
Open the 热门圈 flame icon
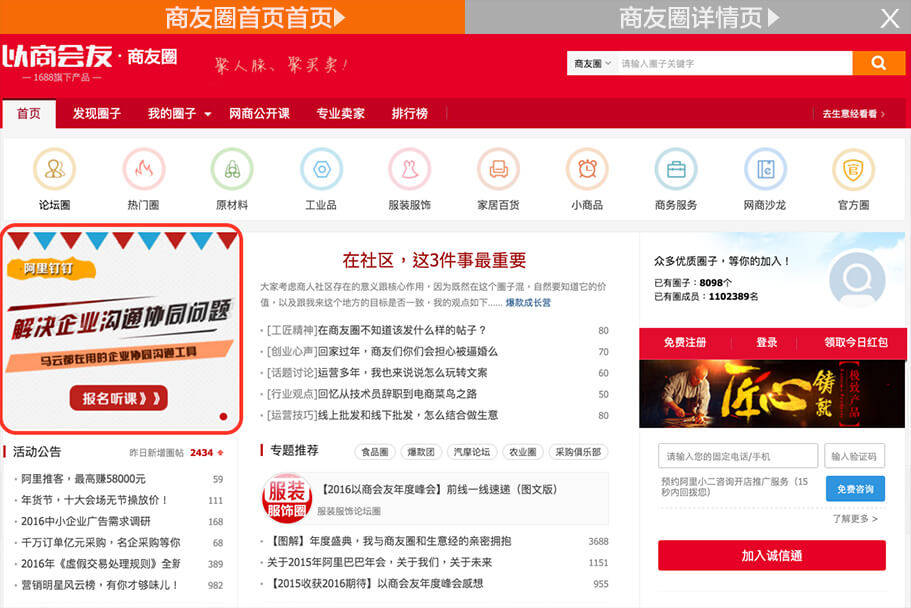144,169
